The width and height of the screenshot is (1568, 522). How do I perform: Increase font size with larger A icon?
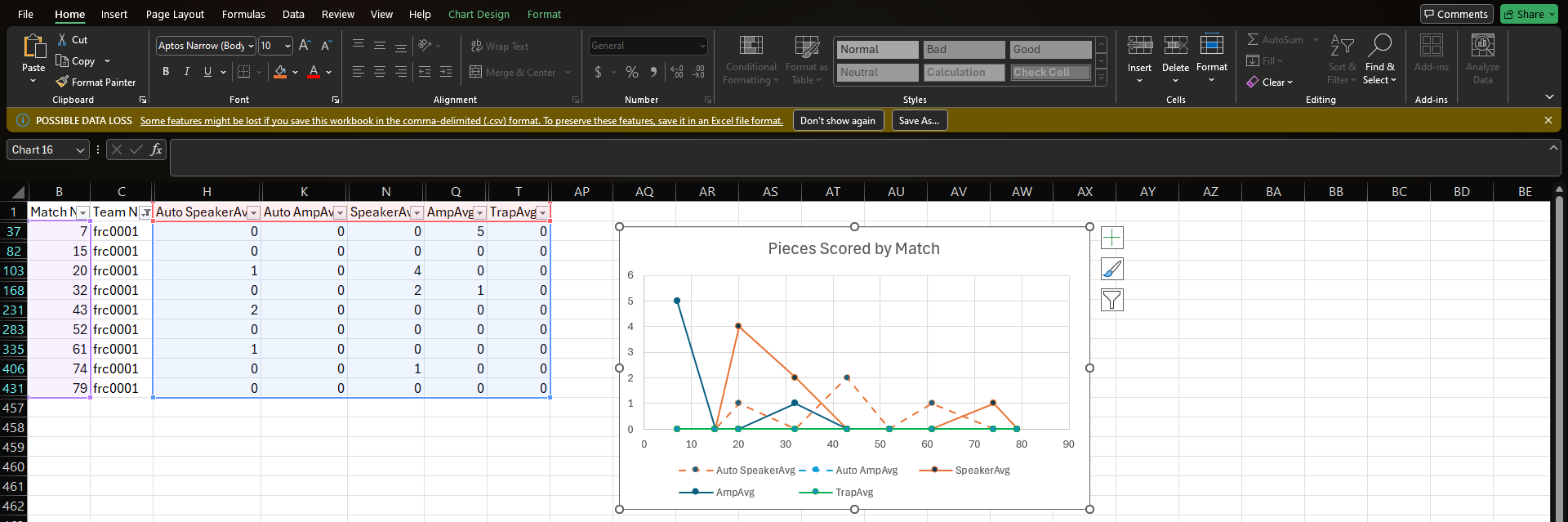pos(305,46)
